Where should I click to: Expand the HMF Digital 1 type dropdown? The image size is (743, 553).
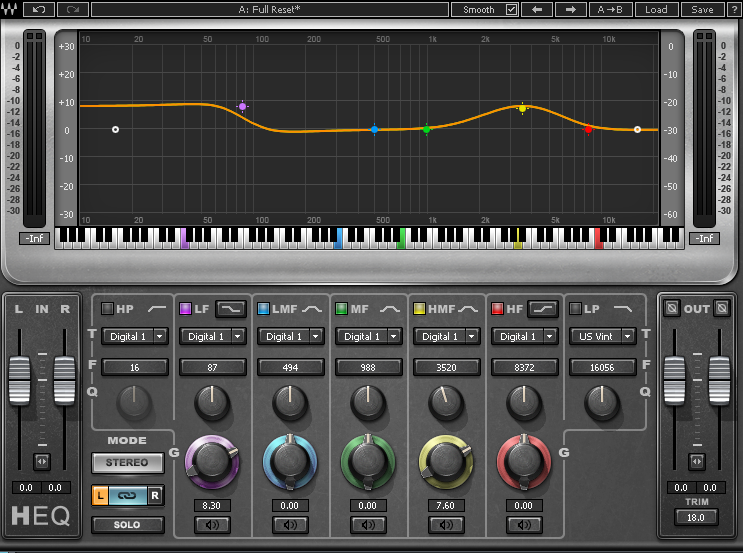click(446, 336)
